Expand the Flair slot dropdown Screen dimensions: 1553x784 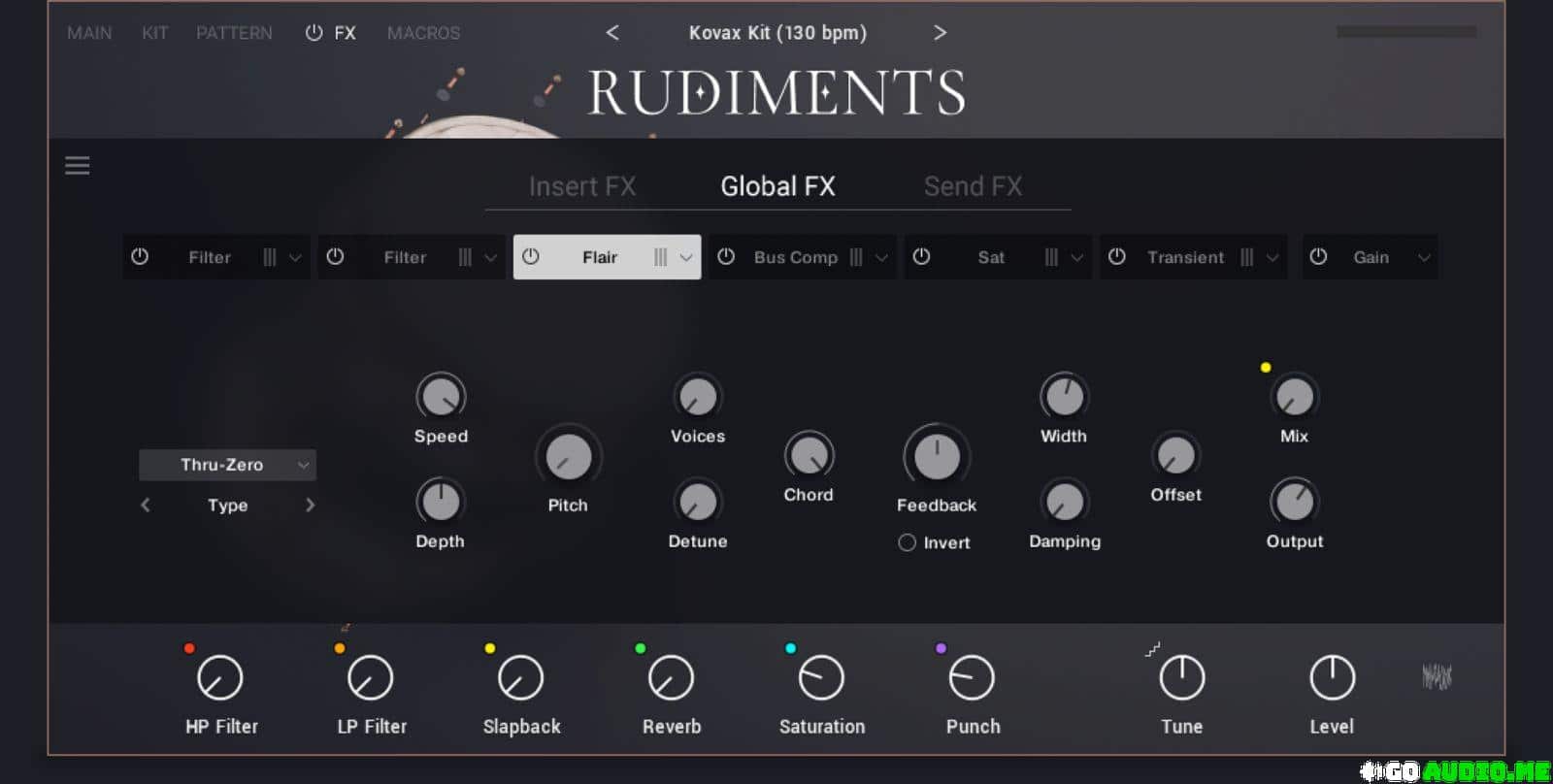coord(686,258)
